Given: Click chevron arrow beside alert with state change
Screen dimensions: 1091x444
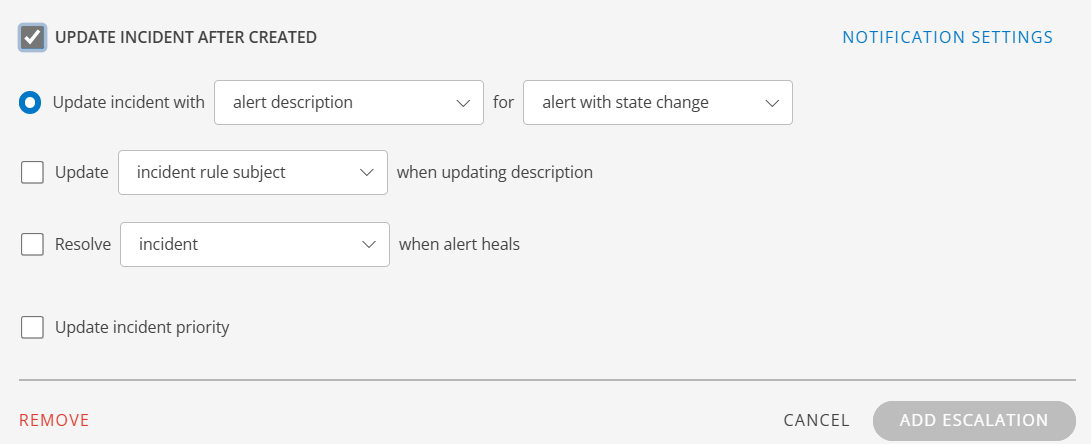Looking at the screenshot, I should [772, 102].
